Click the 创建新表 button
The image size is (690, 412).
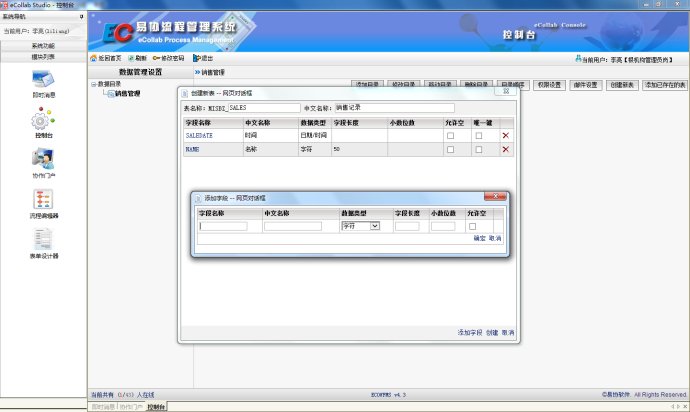pos(622,85)
